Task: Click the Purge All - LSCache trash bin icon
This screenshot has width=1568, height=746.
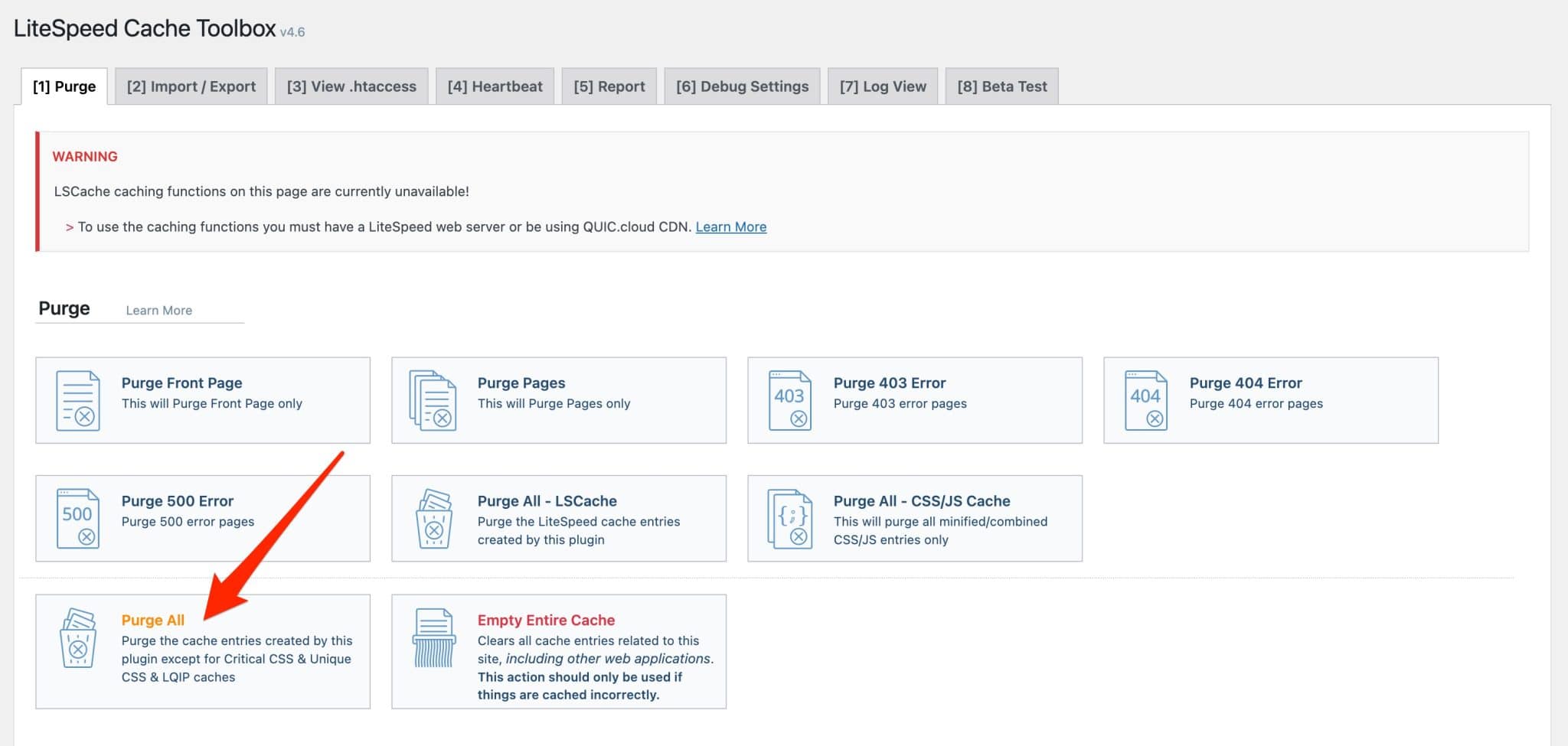Action: (434, 519)
